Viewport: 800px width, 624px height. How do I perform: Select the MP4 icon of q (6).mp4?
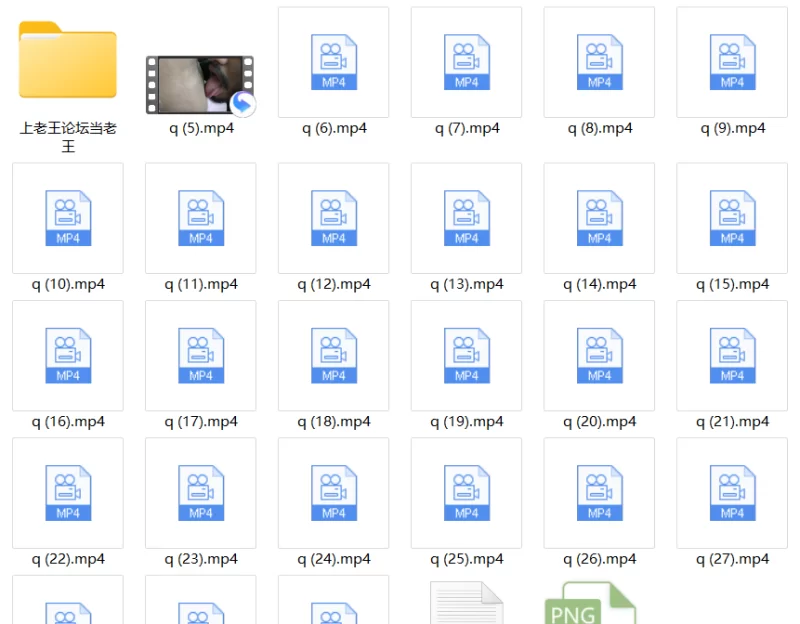[334, 62]
